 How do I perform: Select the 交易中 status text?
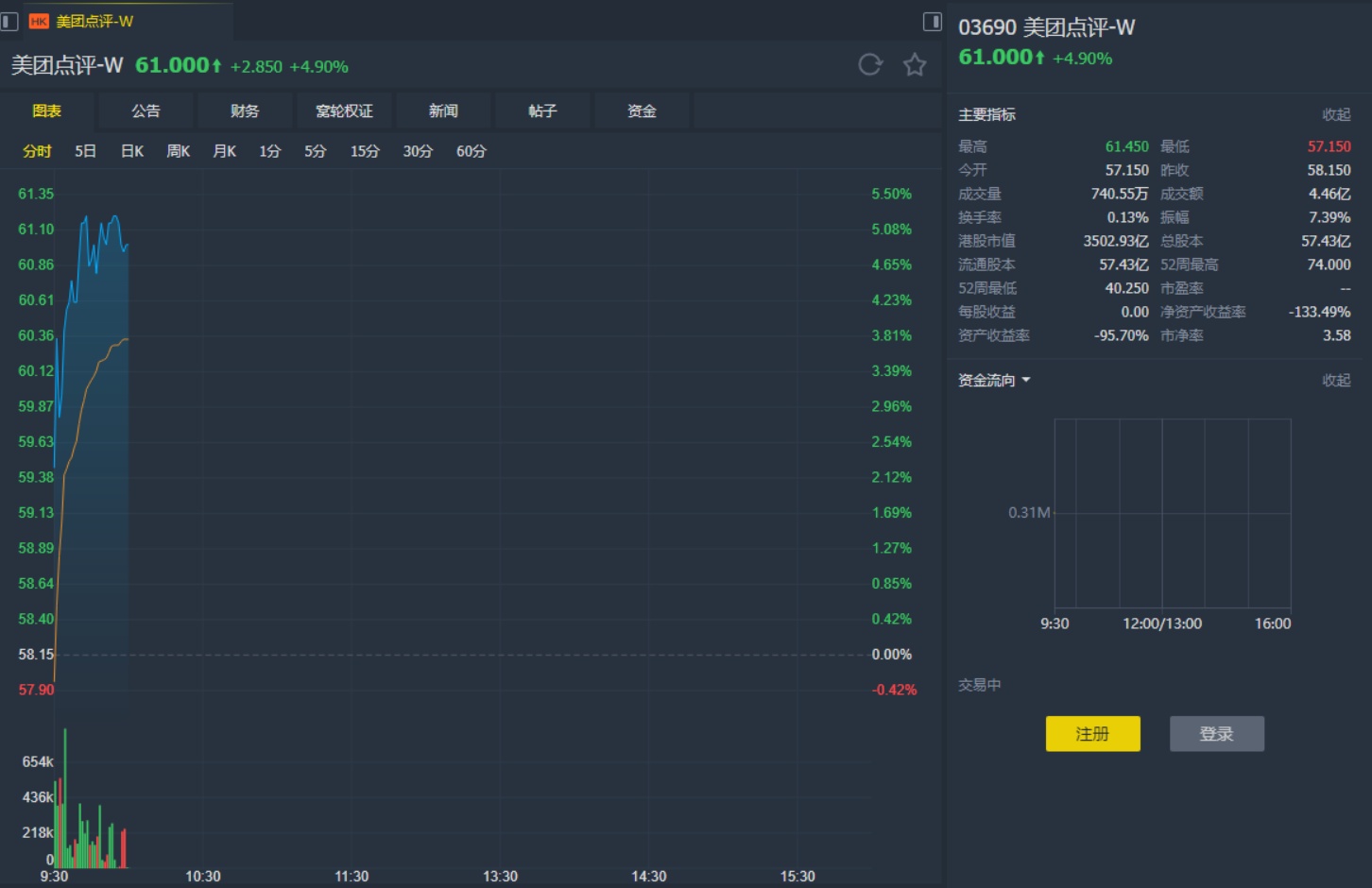tap(980, 685)
